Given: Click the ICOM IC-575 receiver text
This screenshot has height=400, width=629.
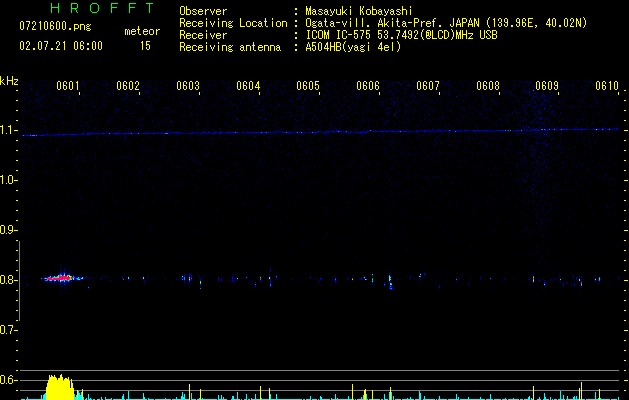Looking at the screenshot, I should point(401,35).
